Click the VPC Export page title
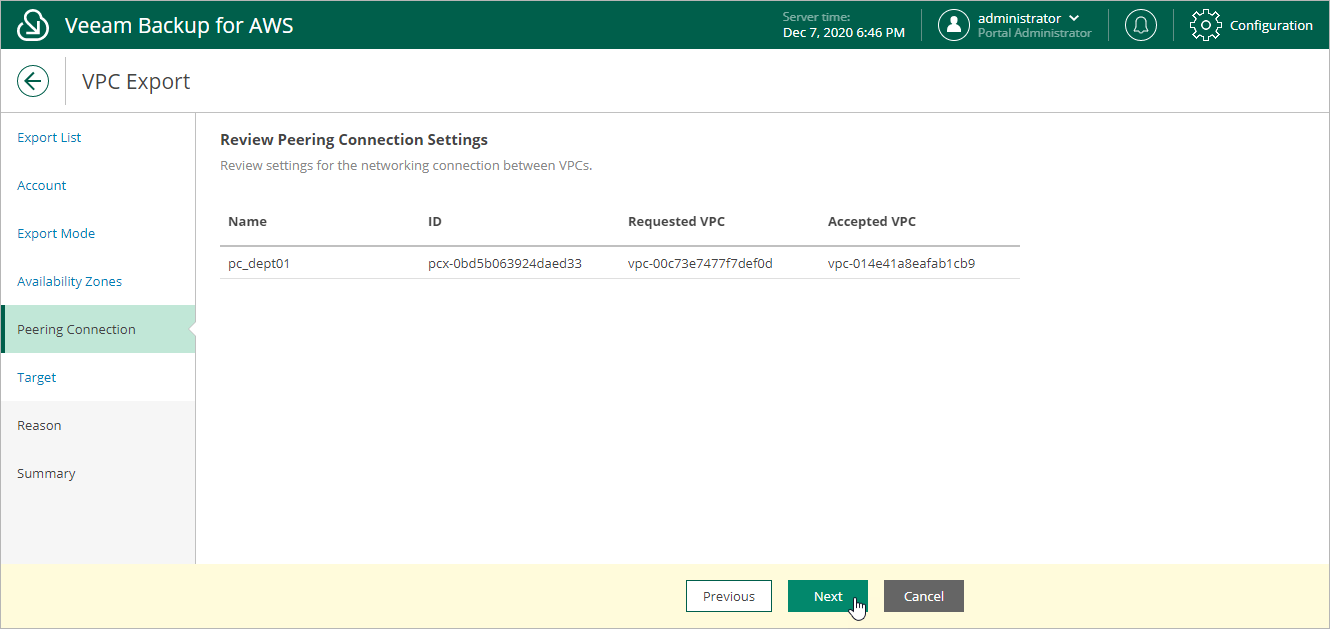This screenshot has height=629, width=1330. click(x=136, y=81)
